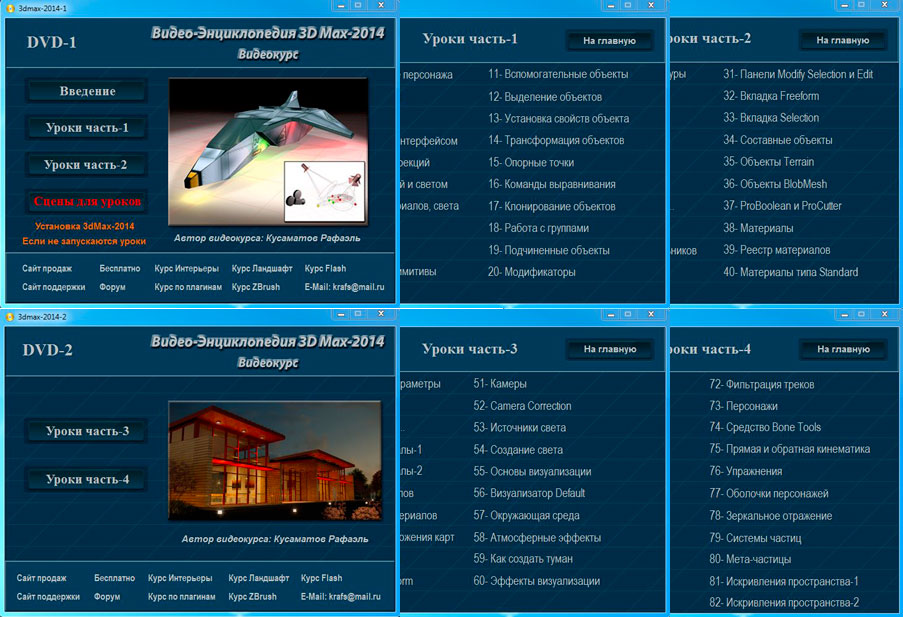This screenshot has height=617, width=903.
Task: Click the E-Mail krafs@mail.ru link on DVD-2
Action: pos(341,597)
